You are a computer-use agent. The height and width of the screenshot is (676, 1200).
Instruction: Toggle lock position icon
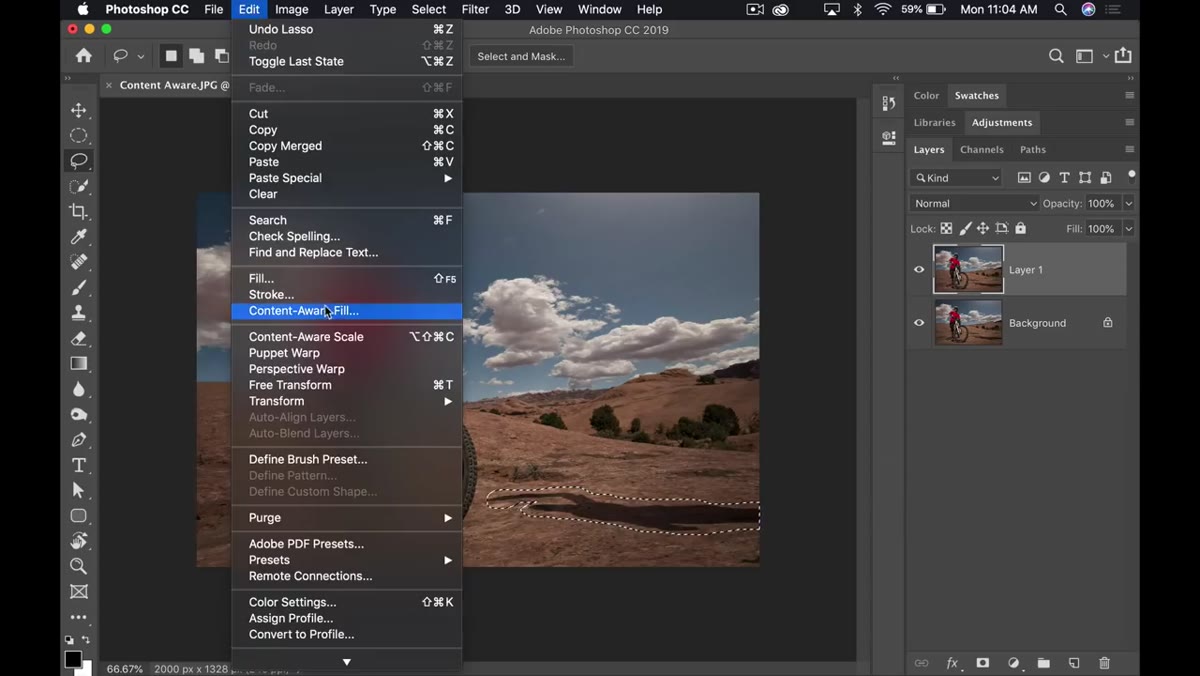click(983, 229)
